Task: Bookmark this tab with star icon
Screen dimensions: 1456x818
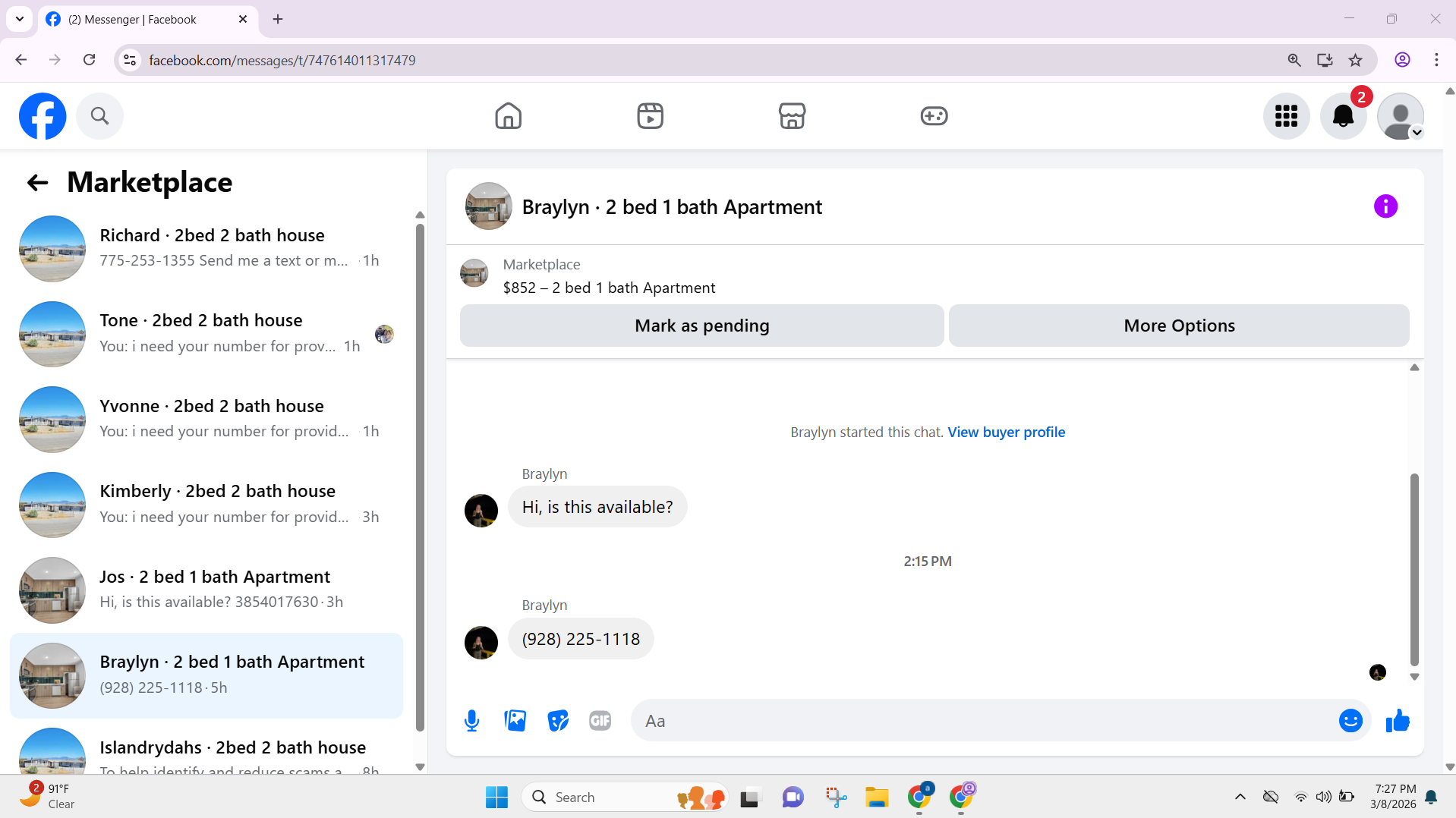Action: pyautogui.click(x=1355, y=60)
